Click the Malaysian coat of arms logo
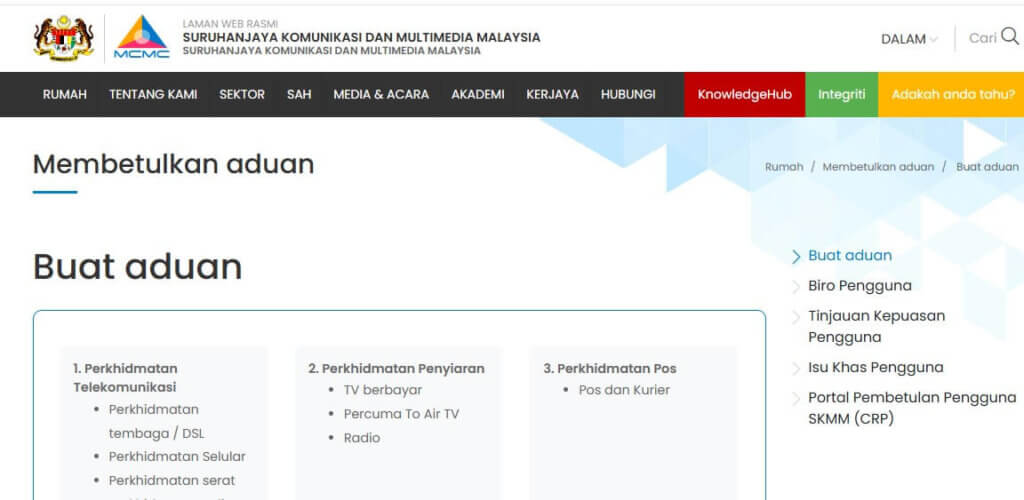The image size is (1024, 500). [63, 38]
